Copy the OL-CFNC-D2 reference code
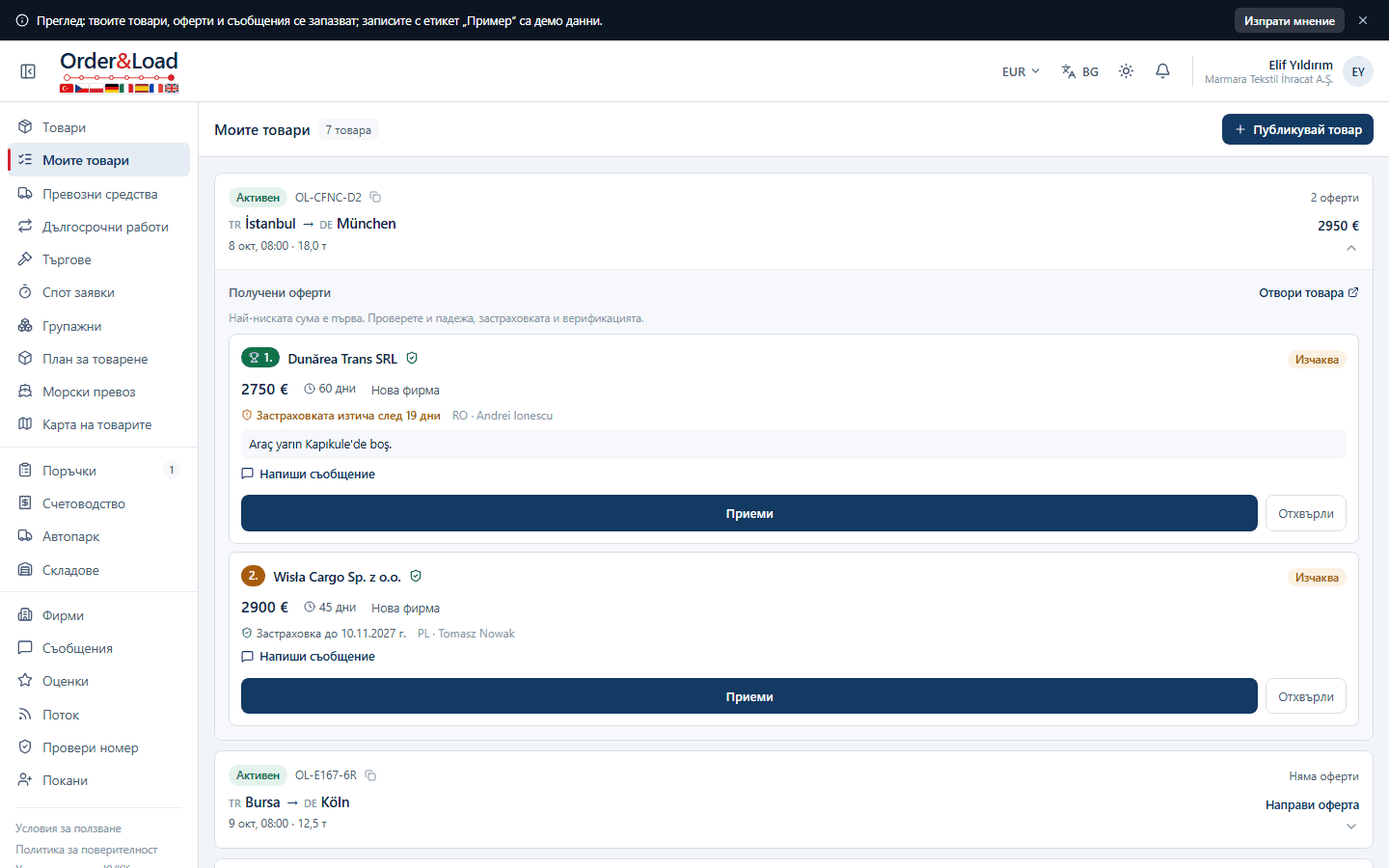 coord(375,197)
